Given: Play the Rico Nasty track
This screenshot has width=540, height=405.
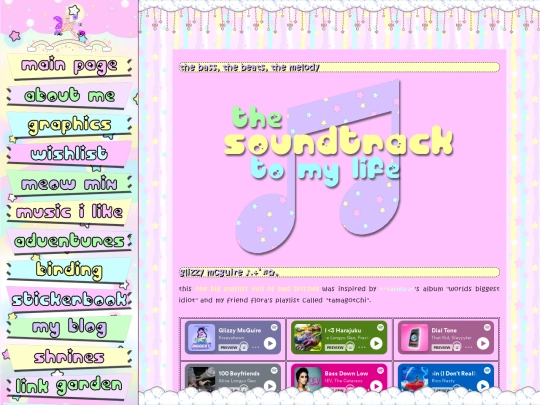Looking at the screenshot, I should click(x=483, y=386).
